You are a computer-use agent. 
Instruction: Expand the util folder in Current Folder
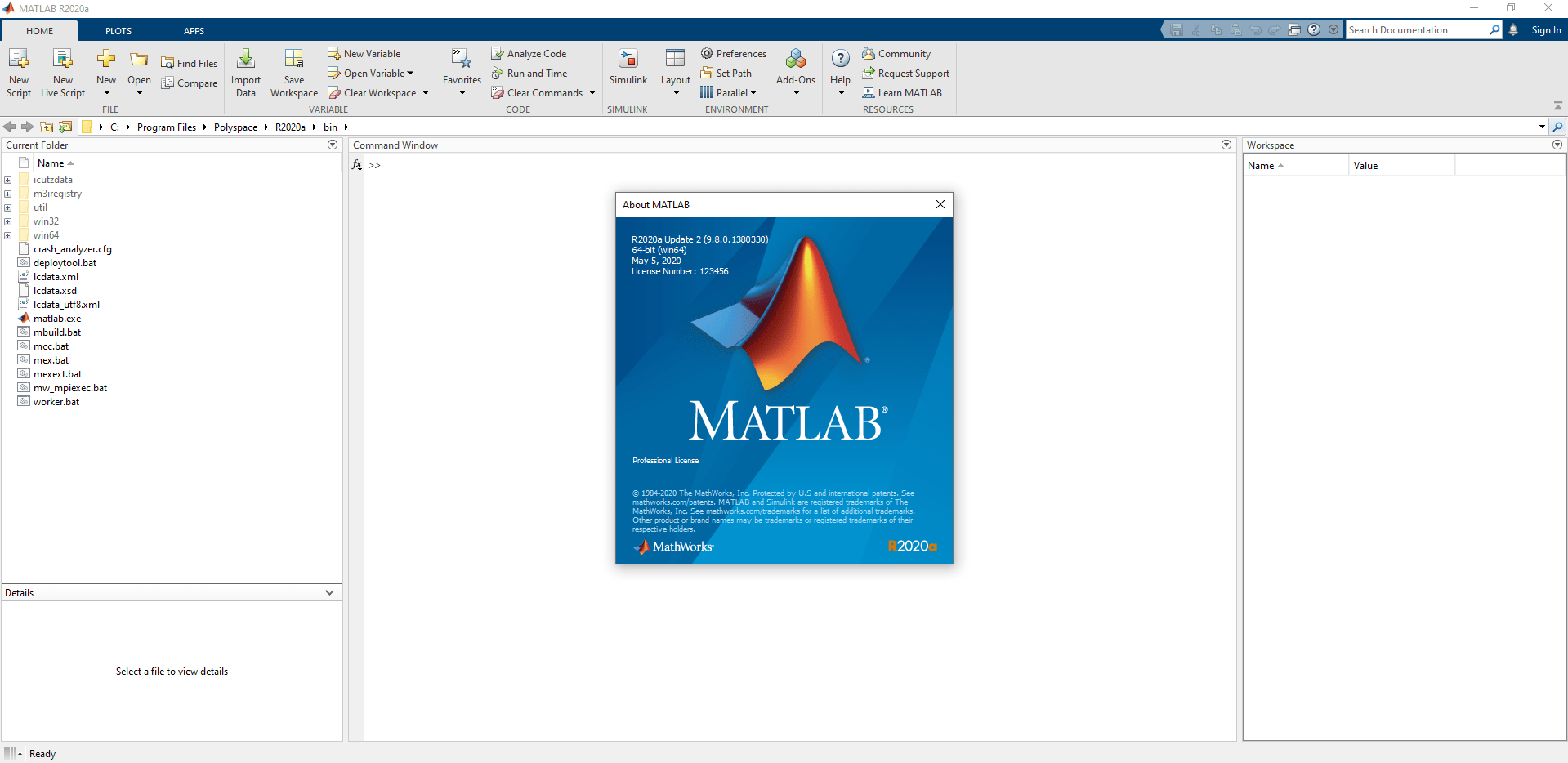point(7,207)
